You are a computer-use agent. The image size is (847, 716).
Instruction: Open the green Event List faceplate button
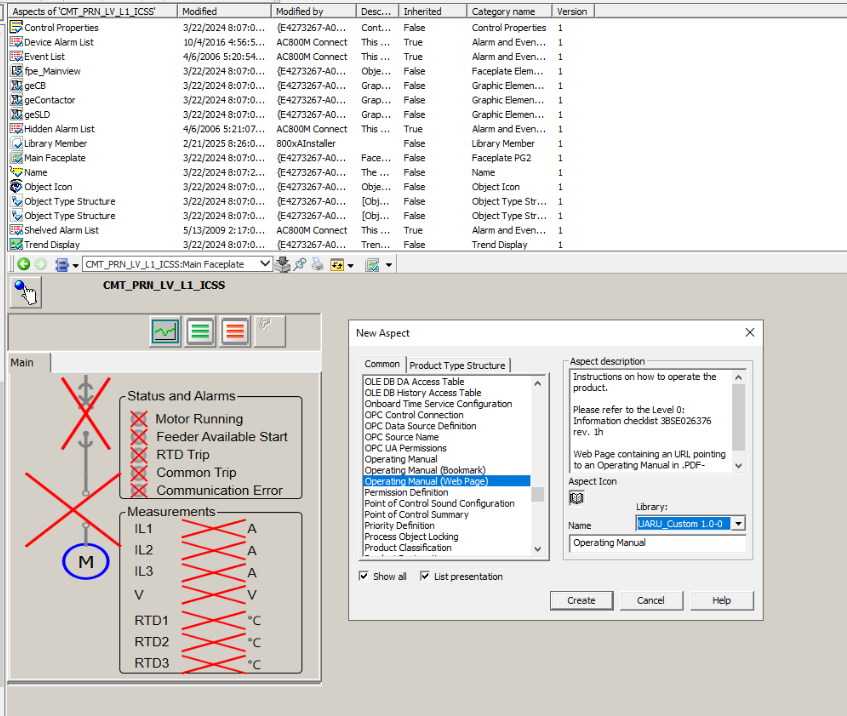tap(200, 331)
